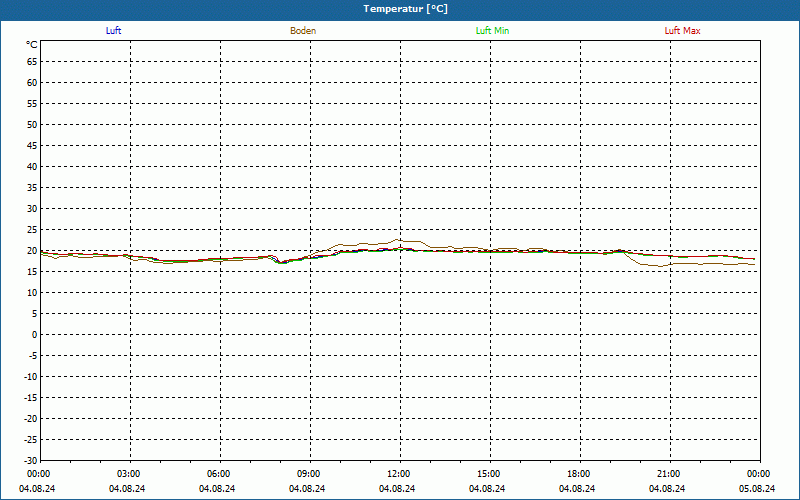
Task: Click the -30 value on the y-axis
Action: coord(31,461)
